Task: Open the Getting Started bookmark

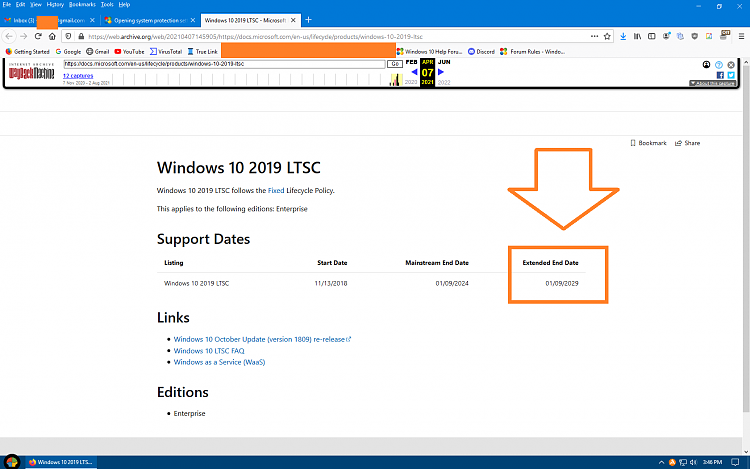Action: pos(27,52)
